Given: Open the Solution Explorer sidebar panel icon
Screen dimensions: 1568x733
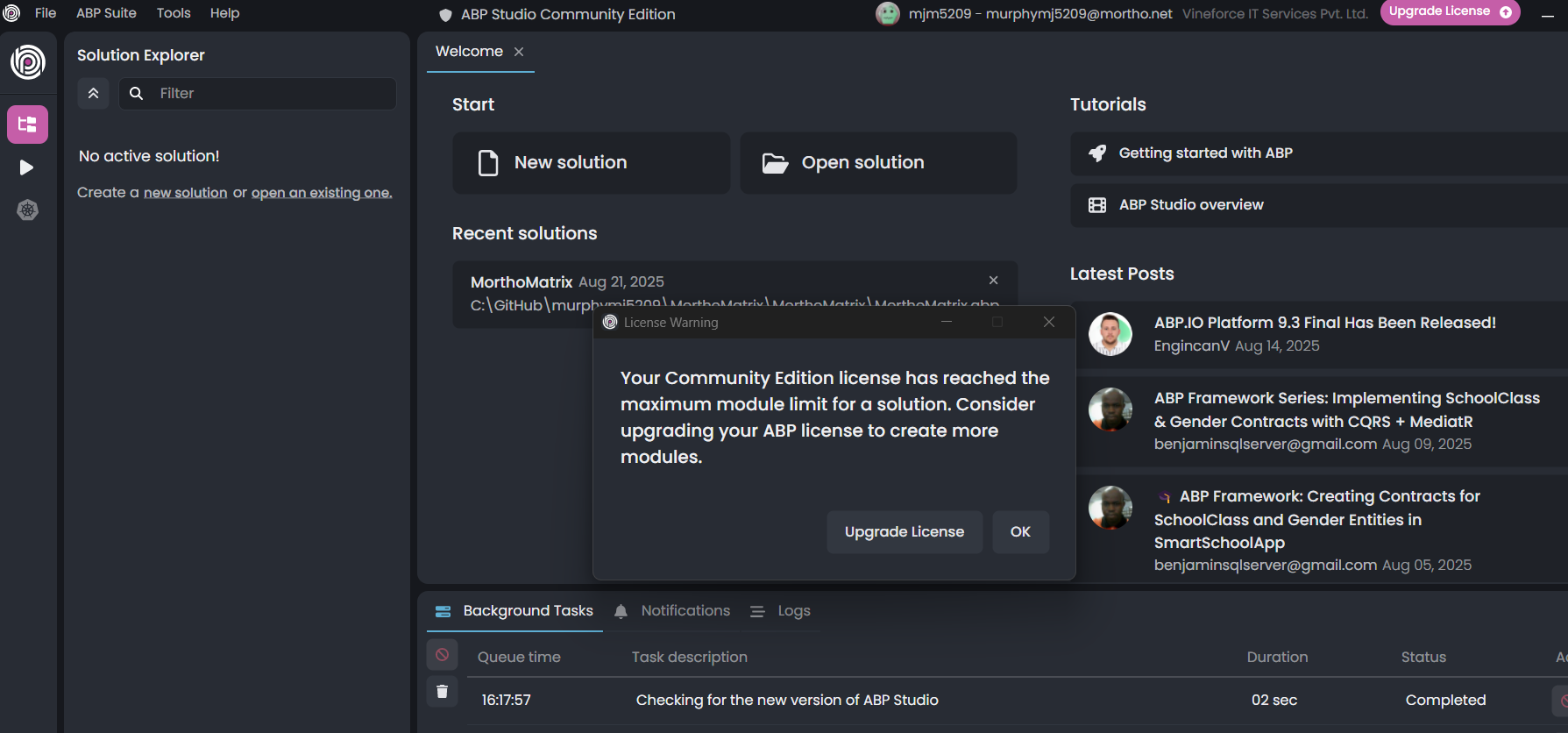Looking at the screenshot, I should pos(27,125).
